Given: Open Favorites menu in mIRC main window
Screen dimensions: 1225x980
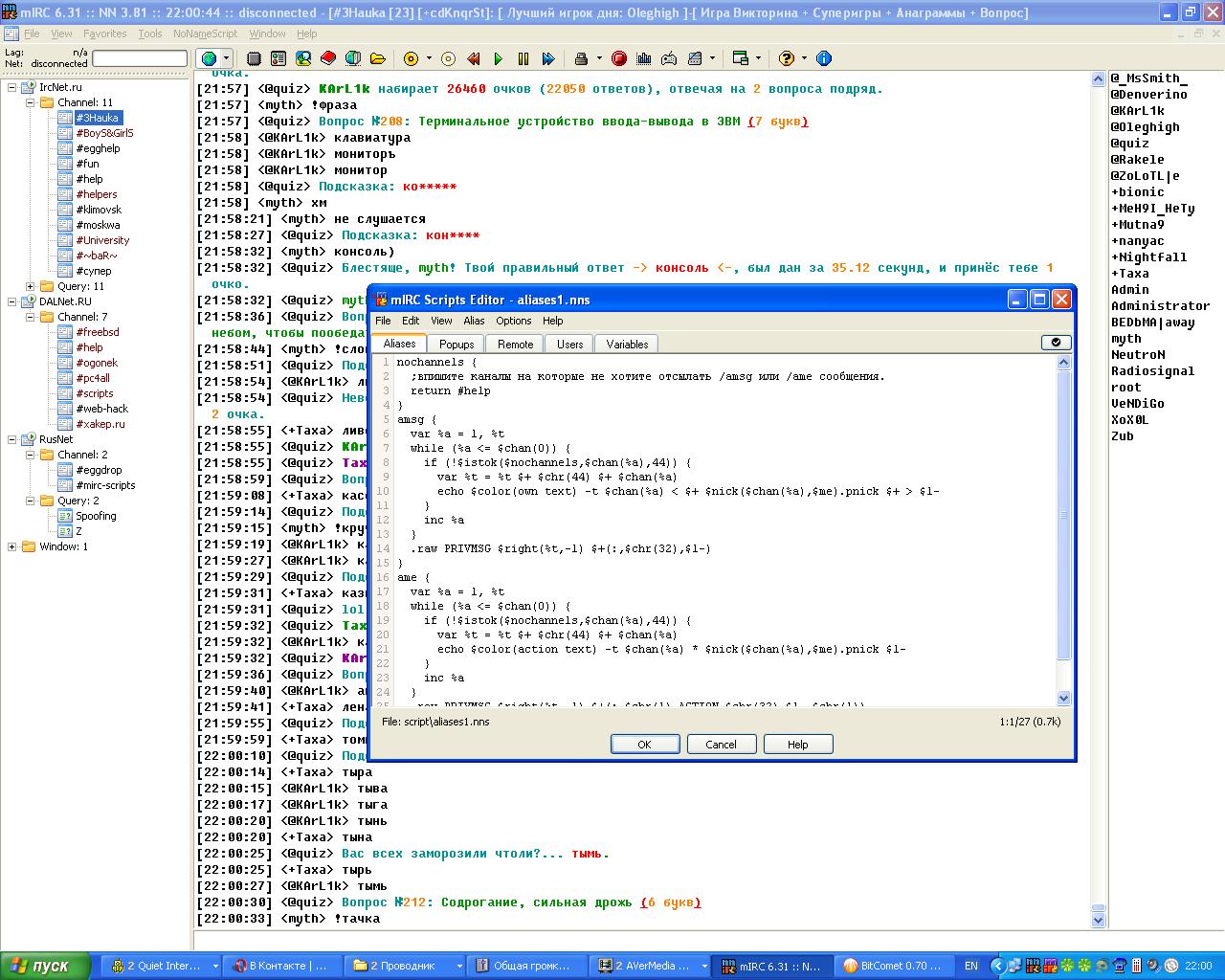Looking at the screenshot, I should [x=105, y=33].
